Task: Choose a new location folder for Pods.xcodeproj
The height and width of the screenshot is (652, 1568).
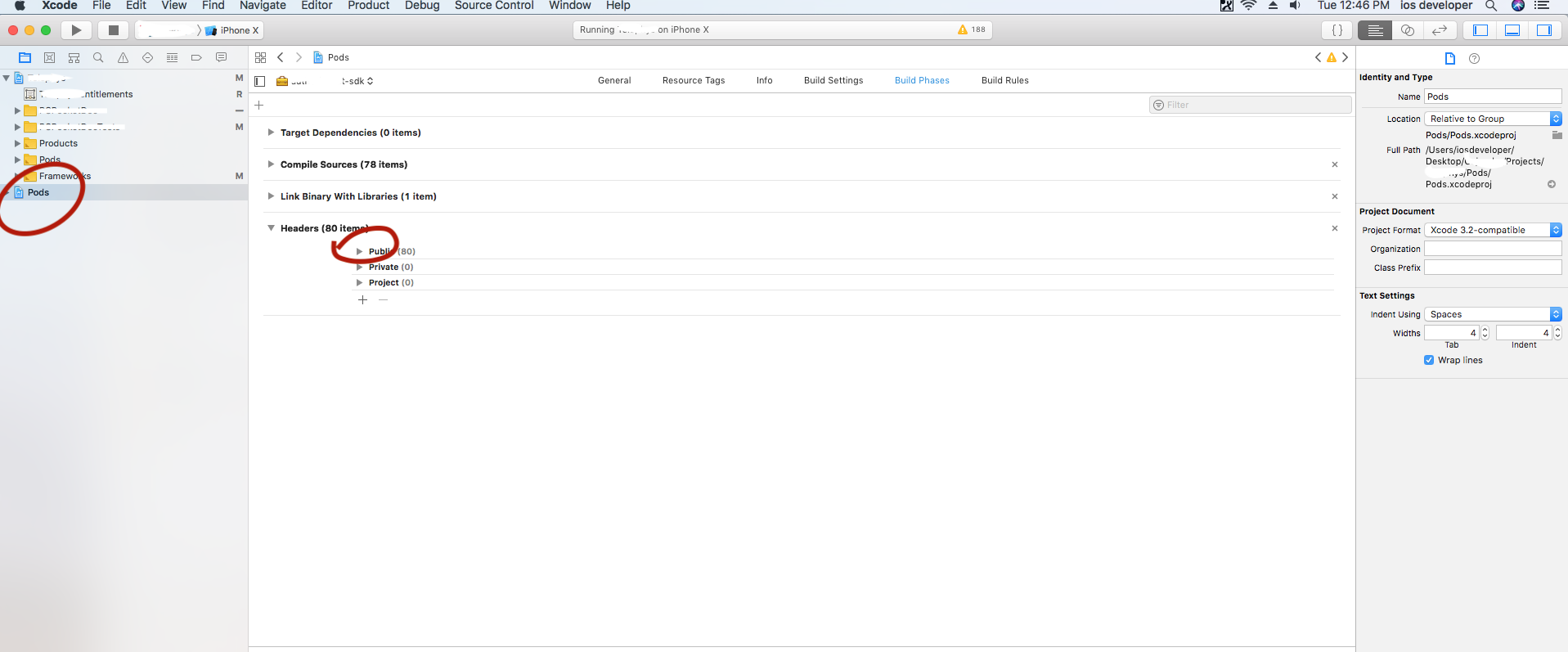Action: 1557,135
